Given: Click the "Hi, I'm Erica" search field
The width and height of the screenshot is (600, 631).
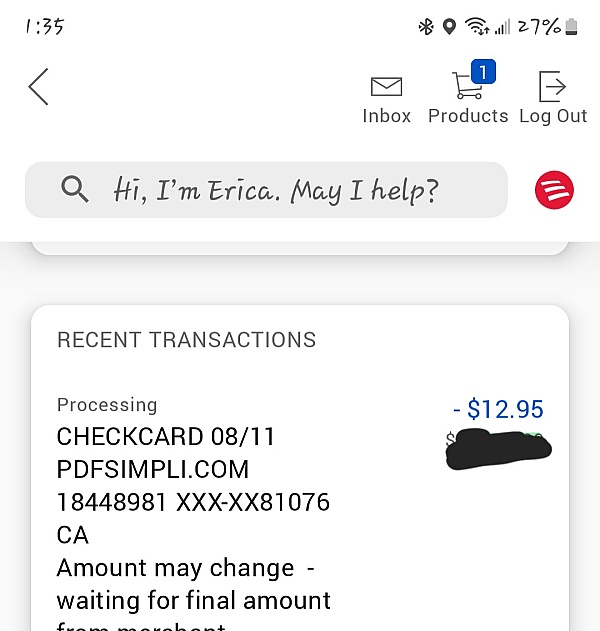Looking at the screenshot, I should point(276,190).
